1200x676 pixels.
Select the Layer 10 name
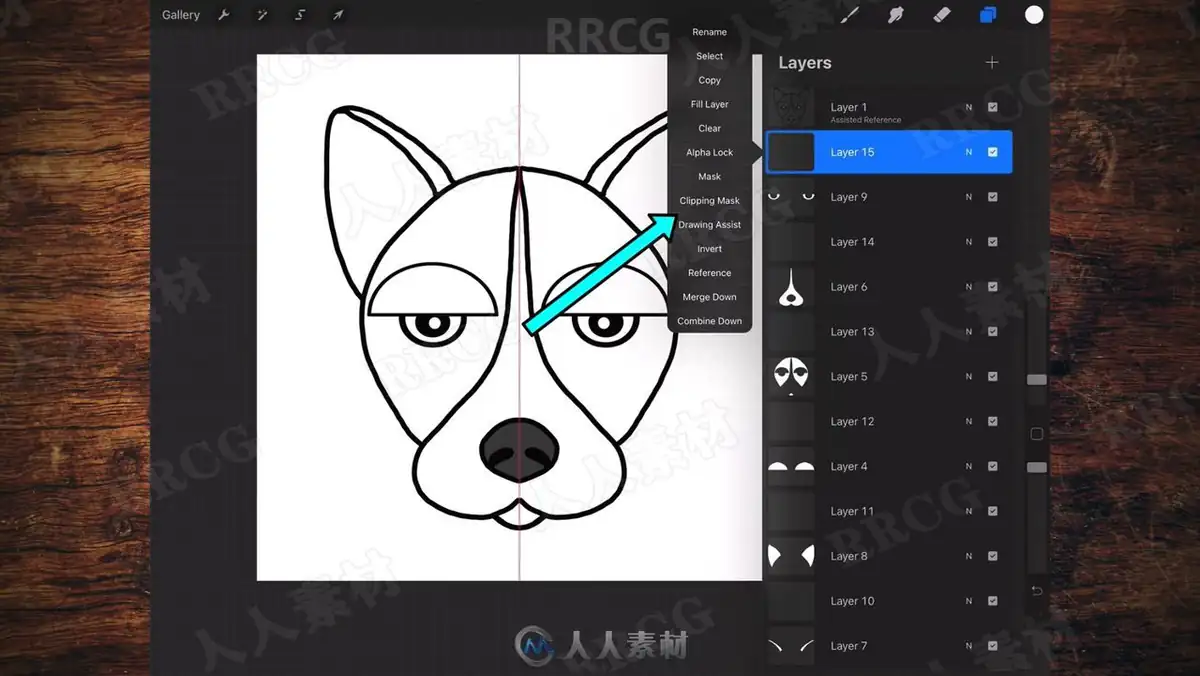pos(852,601)
